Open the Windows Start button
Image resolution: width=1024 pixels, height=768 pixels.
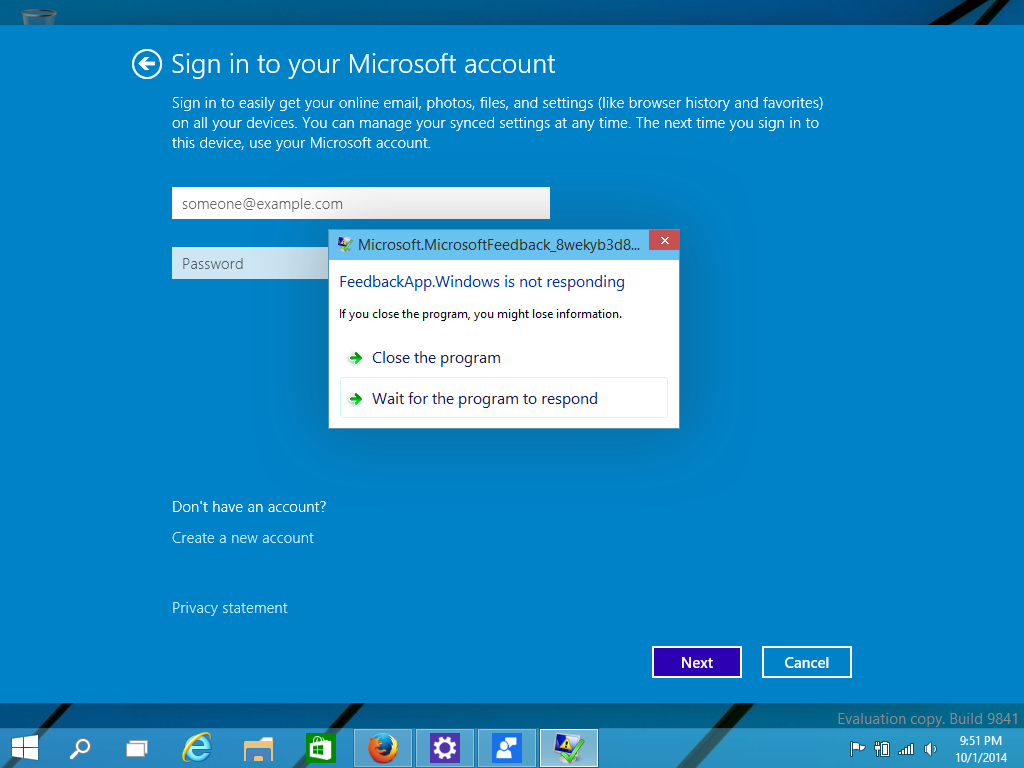click(25, 748)
